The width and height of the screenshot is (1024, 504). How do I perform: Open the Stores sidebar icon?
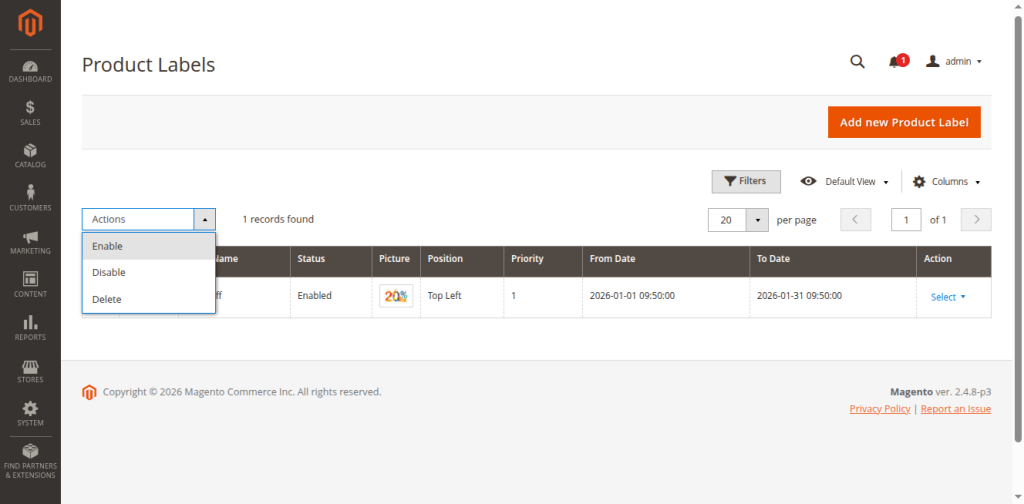tap(30, 370)
